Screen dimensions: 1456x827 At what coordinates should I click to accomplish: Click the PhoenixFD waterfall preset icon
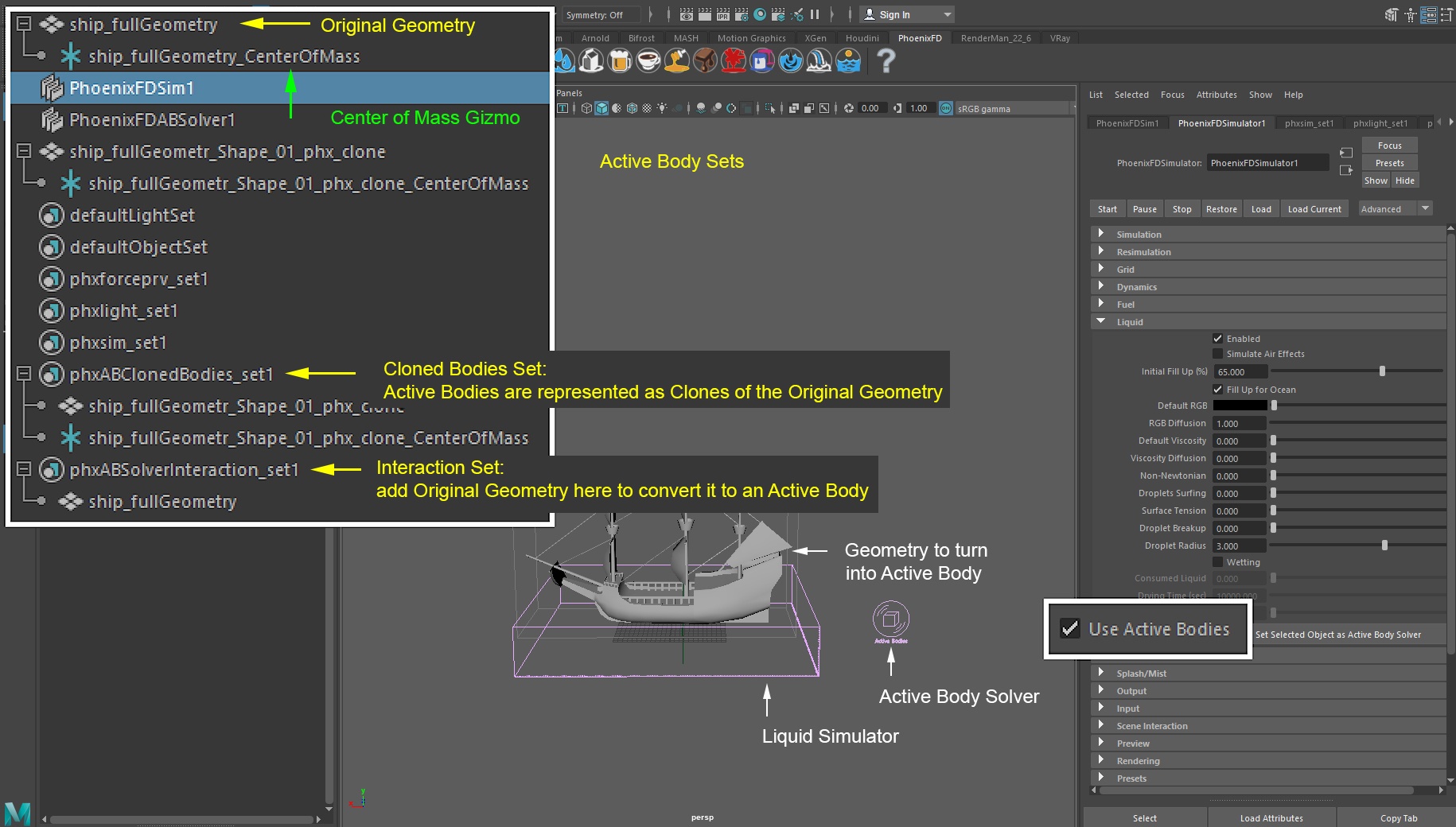click(819, 60)
